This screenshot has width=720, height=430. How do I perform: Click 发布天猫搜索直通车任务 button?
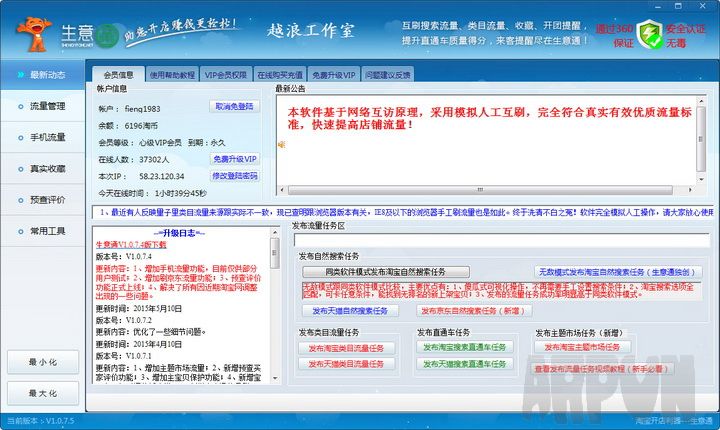click(x=465, y=364)
